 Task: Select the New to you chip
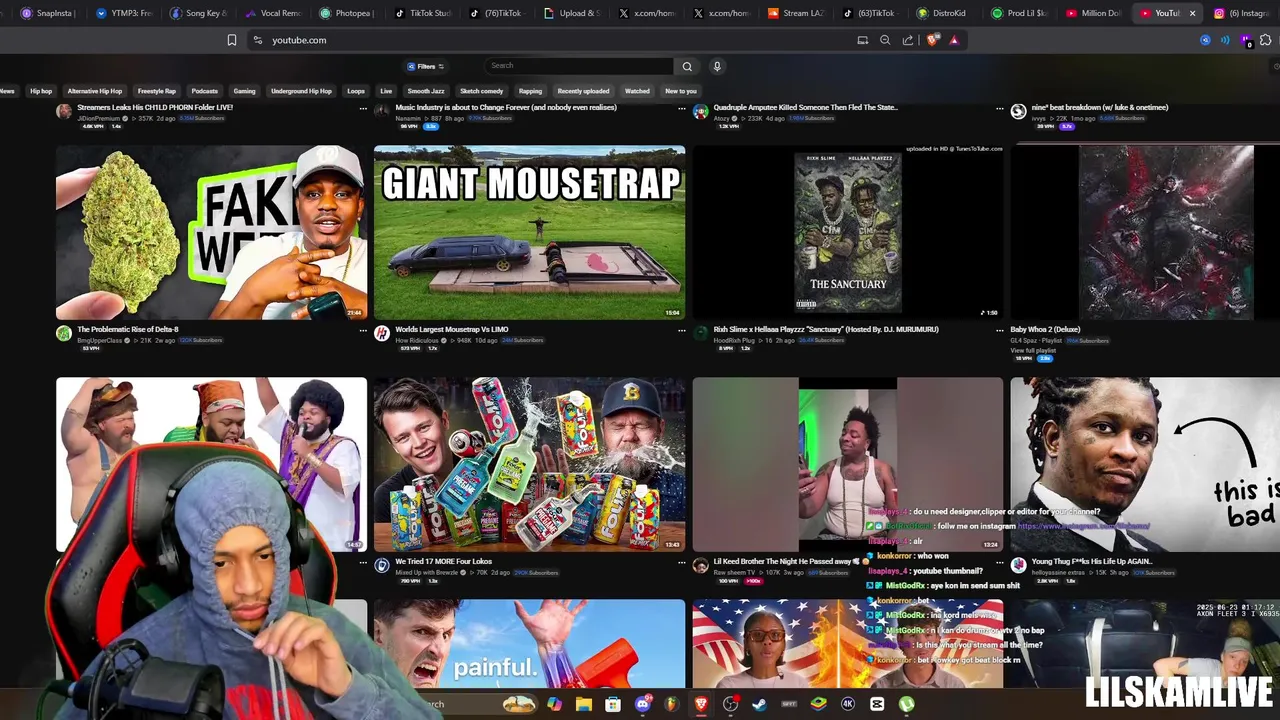[681, 91]
